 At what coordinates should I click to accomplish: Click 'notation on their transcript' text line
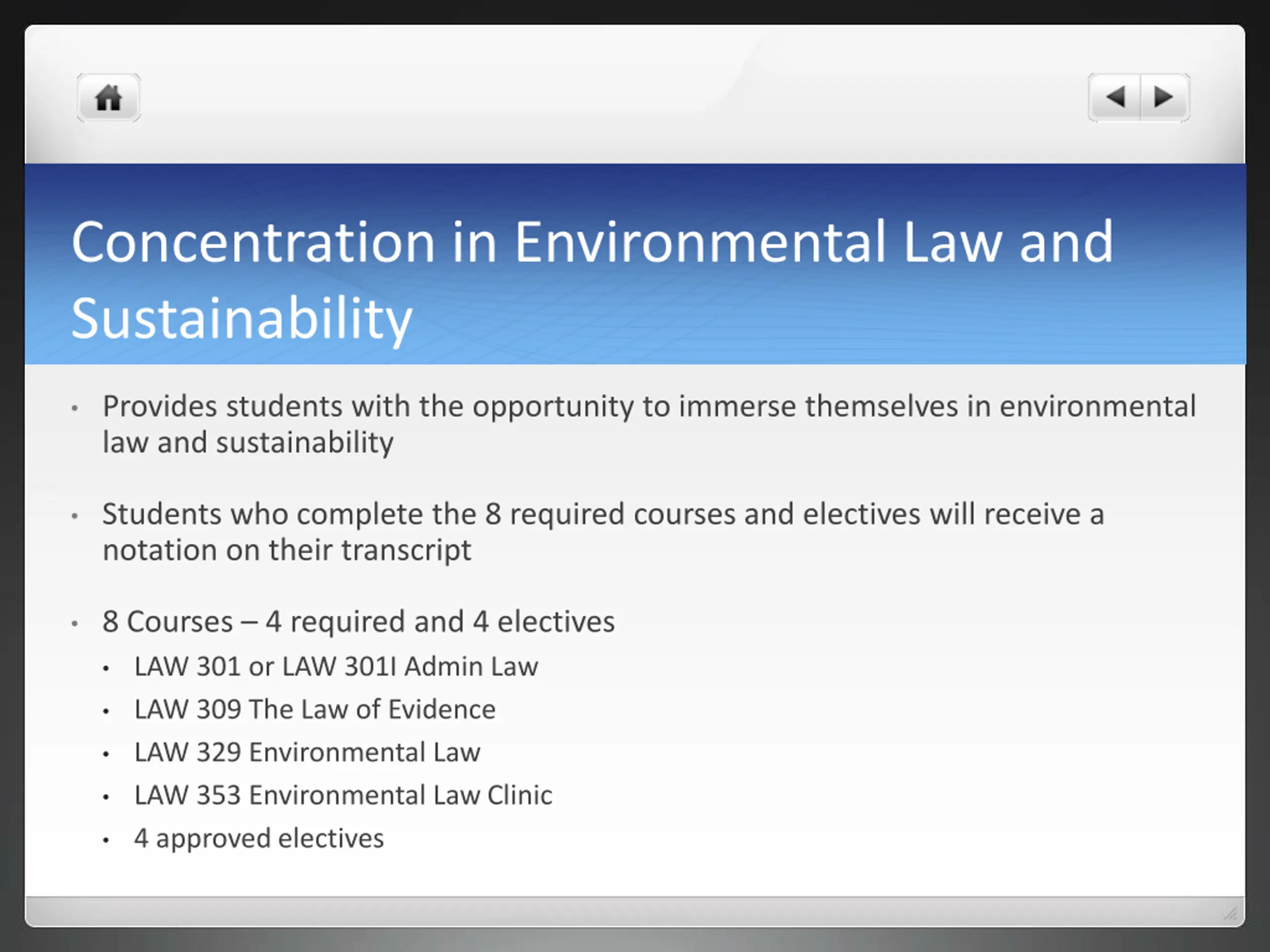(x=287, y=550)
